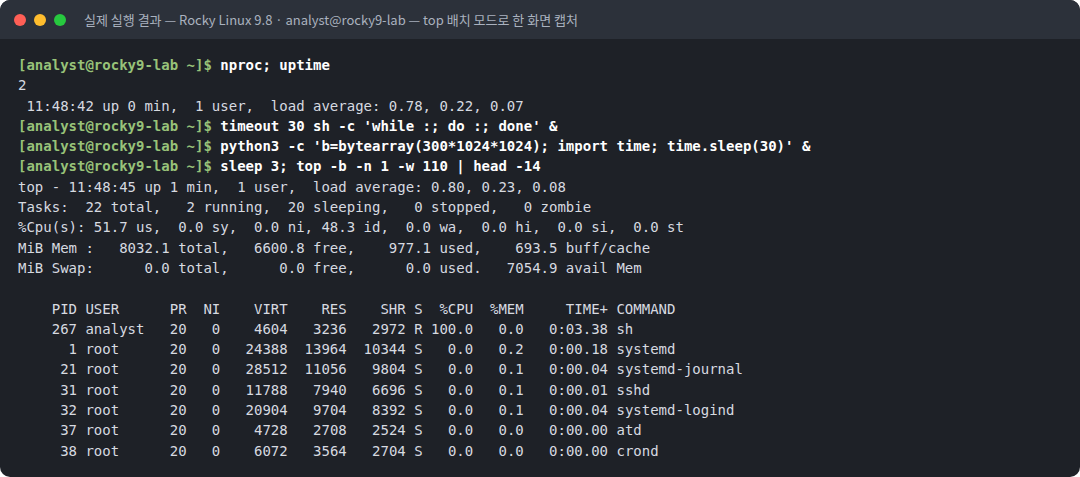Click the nproc output value '2'
This screenshot has height=477, width=1080.
[x=22, y=86]
